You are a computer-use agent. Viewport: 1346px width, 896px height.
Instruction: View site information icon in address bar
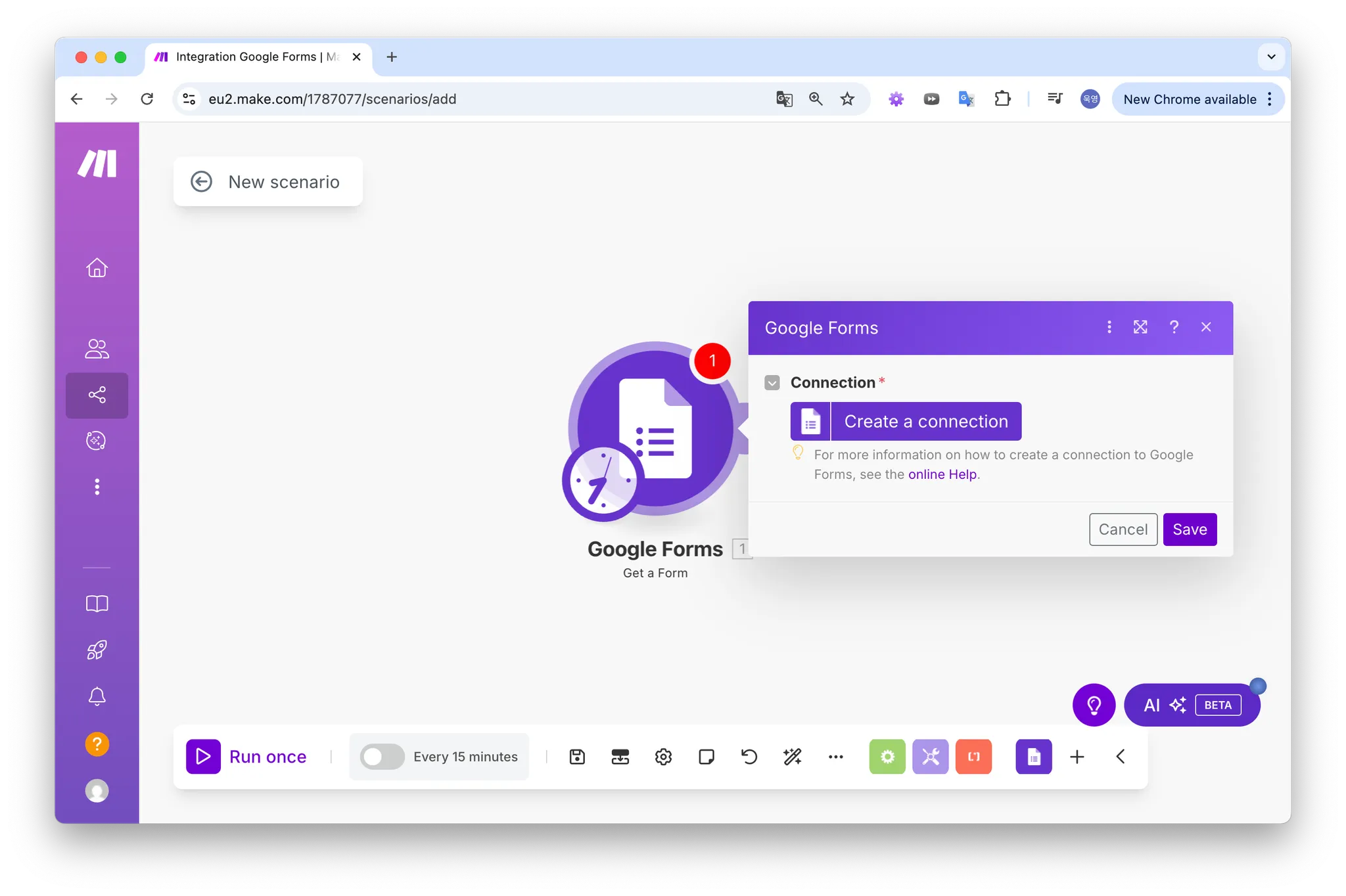pos(189,99)
